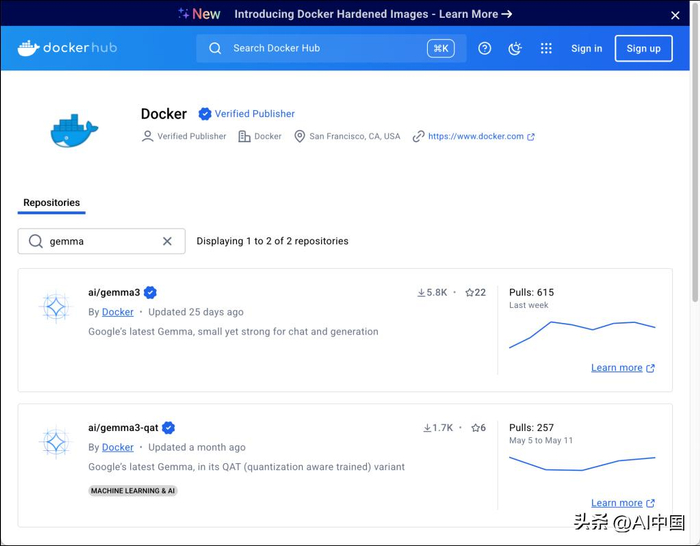700x546 pixels.
Task: Click the star count 22 icon
Action: [x=469, y=293]
